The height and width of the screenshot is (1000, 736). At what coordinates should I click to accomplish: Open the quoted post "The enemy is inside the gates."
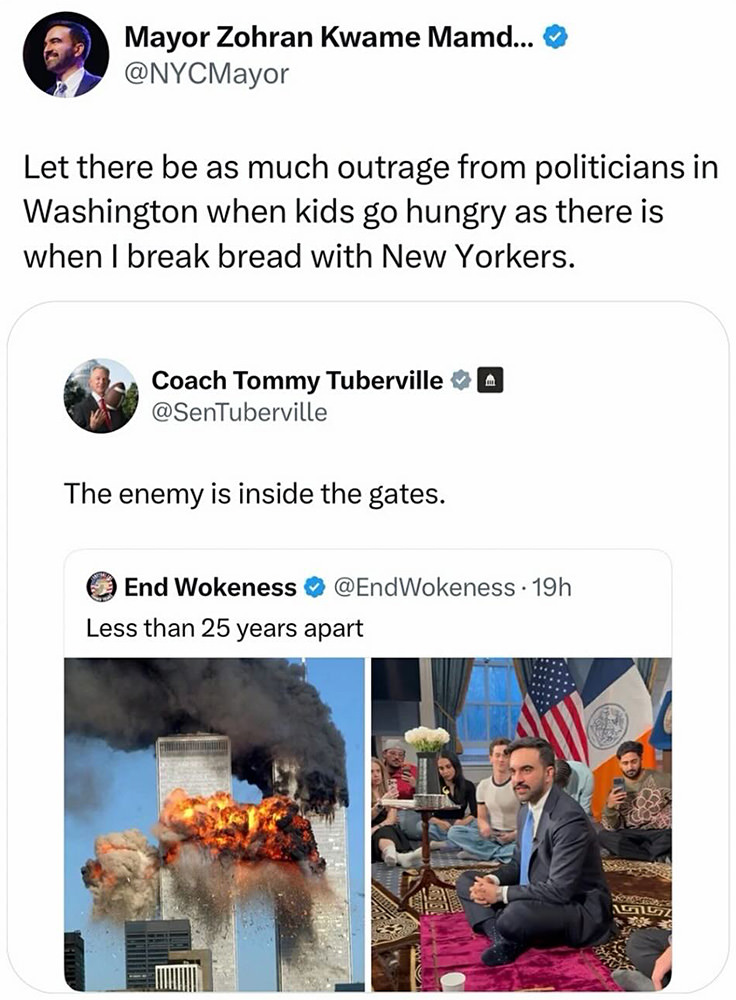click(x=254, y=493)
